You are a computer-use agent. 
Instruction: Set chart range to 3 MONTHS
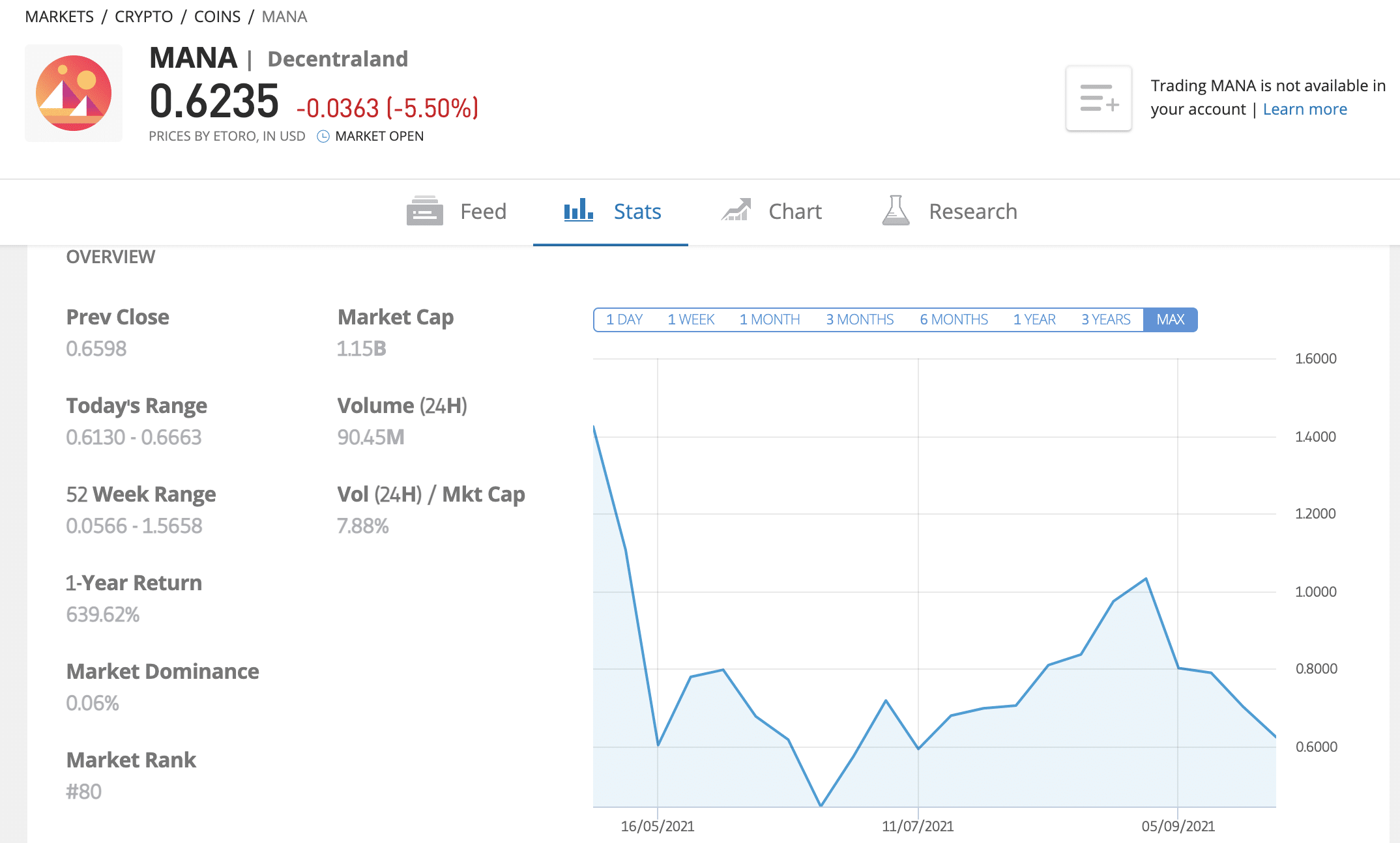(x=860, y=319)
